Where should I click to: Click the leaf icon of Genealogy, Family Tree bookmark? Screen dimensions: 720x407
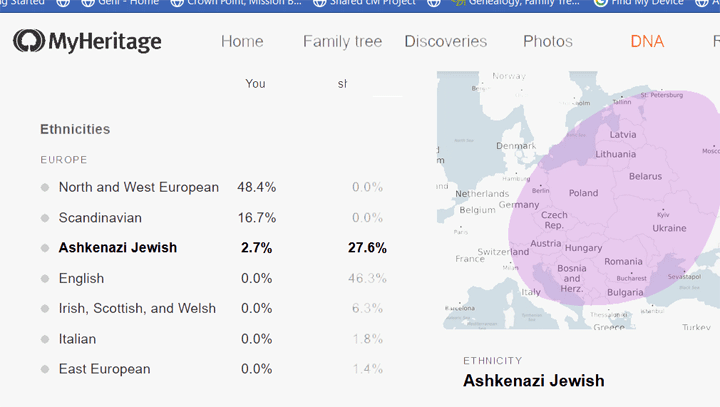[x=458, y=3]
